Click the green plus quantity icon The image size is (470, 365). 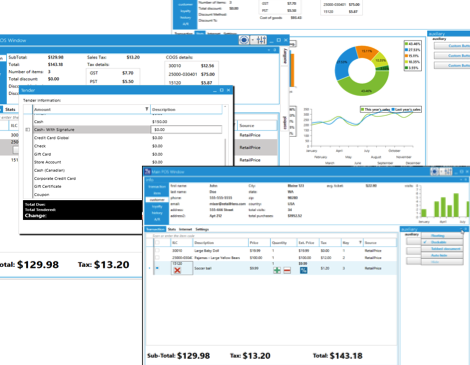point(277,270)
